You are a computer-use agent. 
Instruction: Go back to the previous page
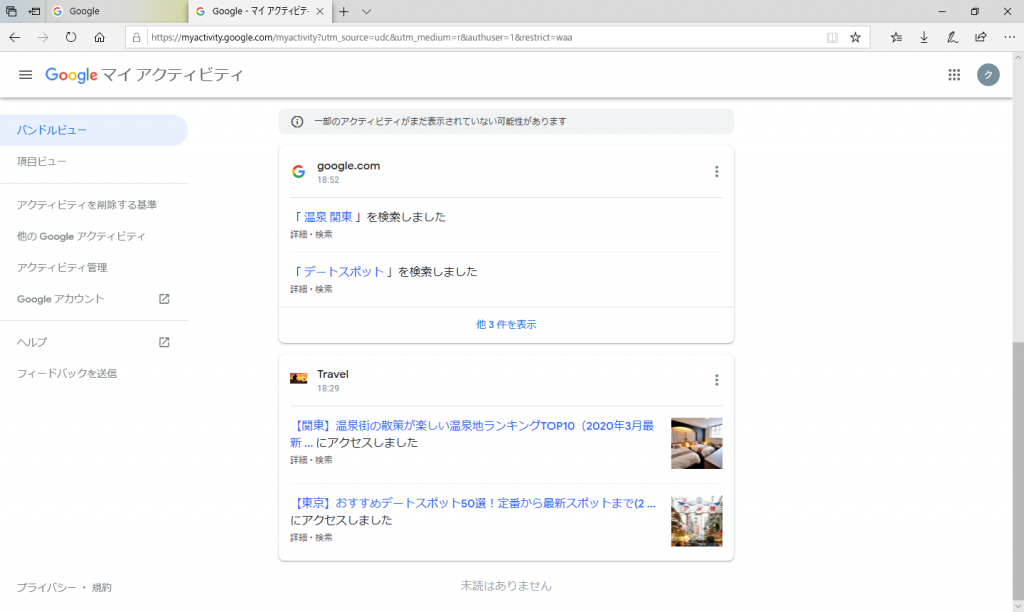[x=14, y=37]
